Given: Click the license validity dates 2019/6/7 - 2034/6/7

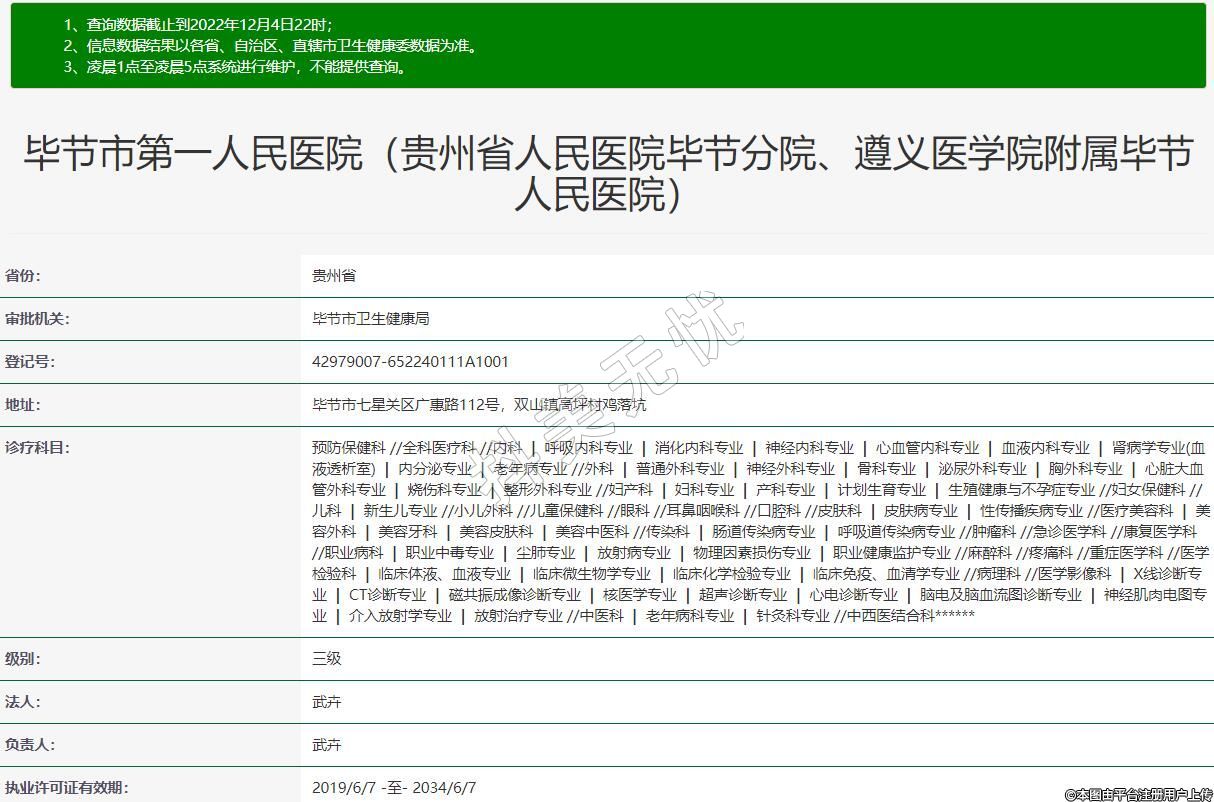Looking at the screenshot, I should coord(394,788).
